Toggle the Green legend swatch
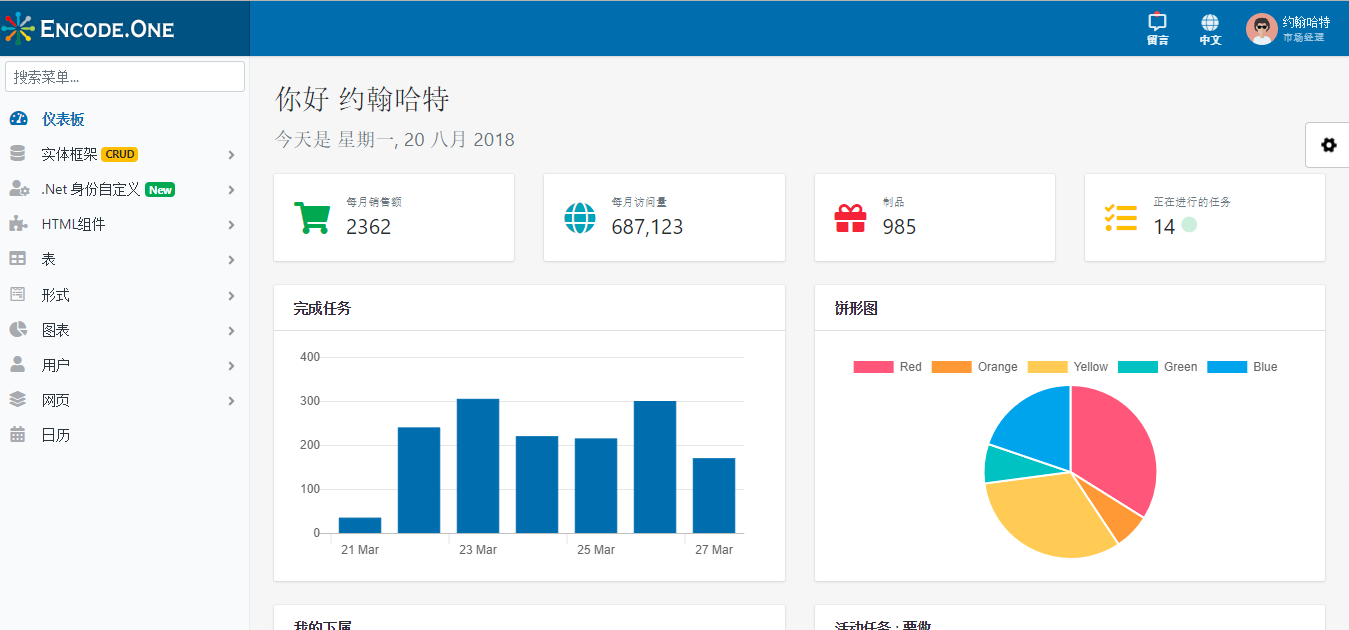The height and width of the screenshot is (630, 1349). (1137, 367)
